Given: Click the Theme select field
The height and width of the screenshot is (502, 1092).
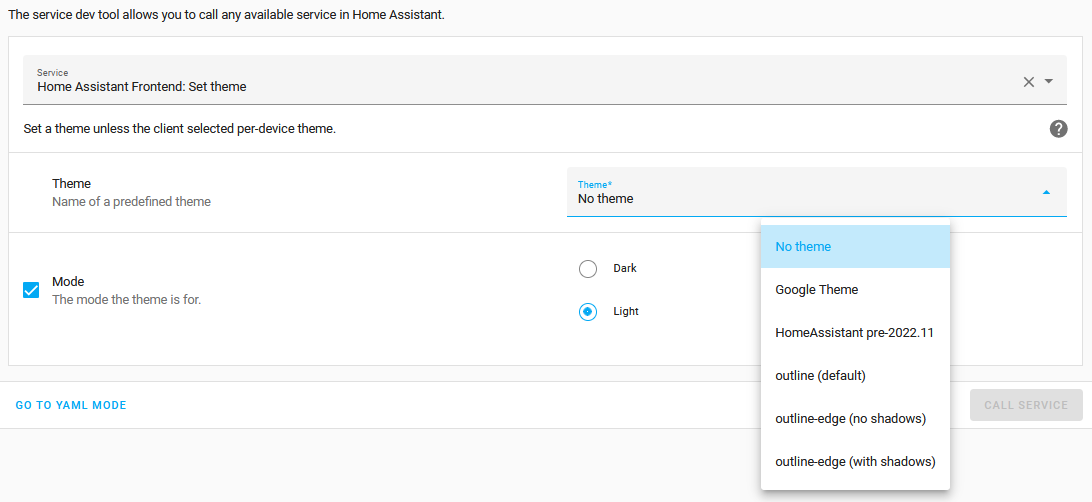Looking at the screenshot, I should tap(800, 192).
